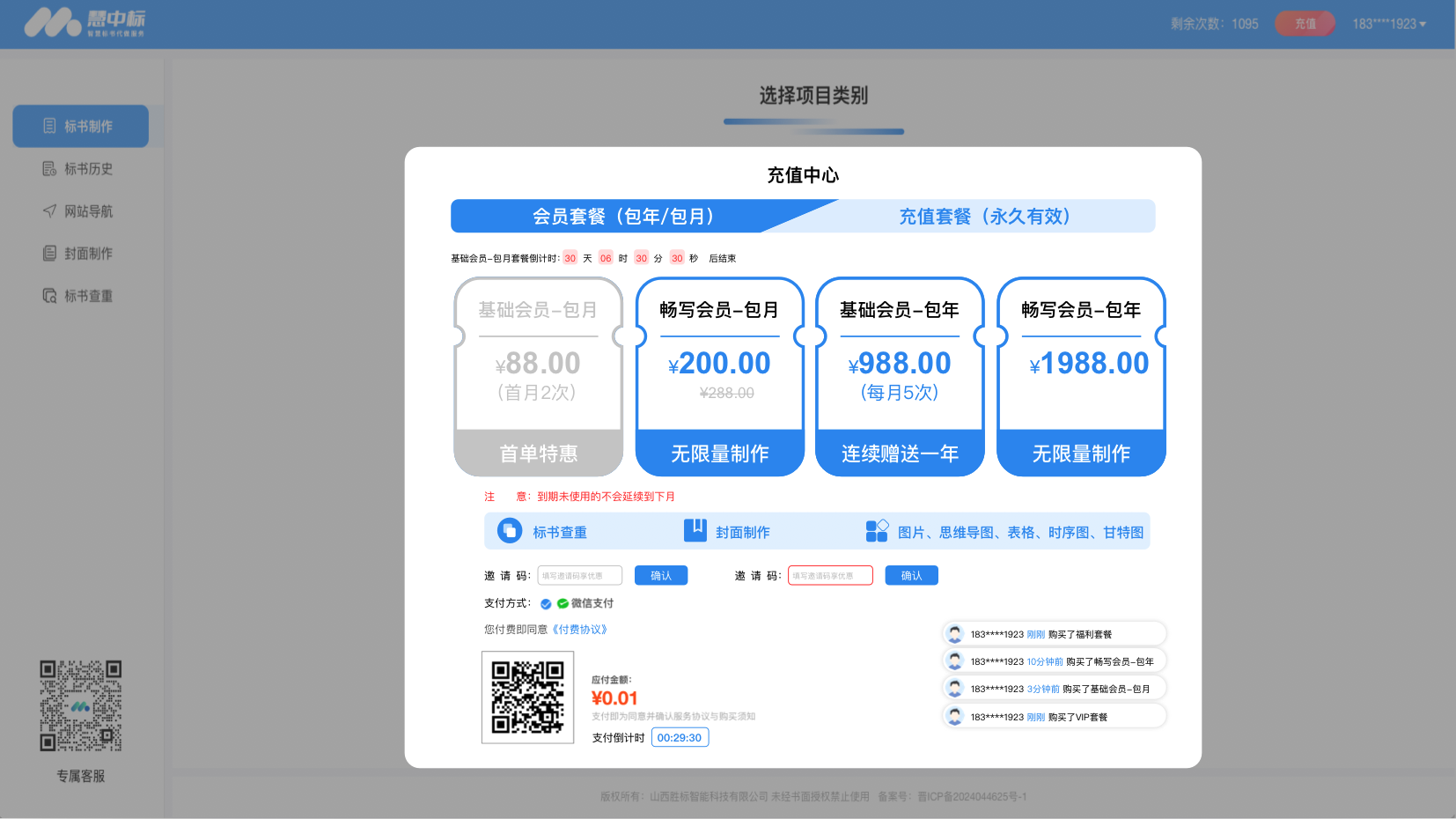
Task: Click the first 邀请码 input field
Action: 579,576
